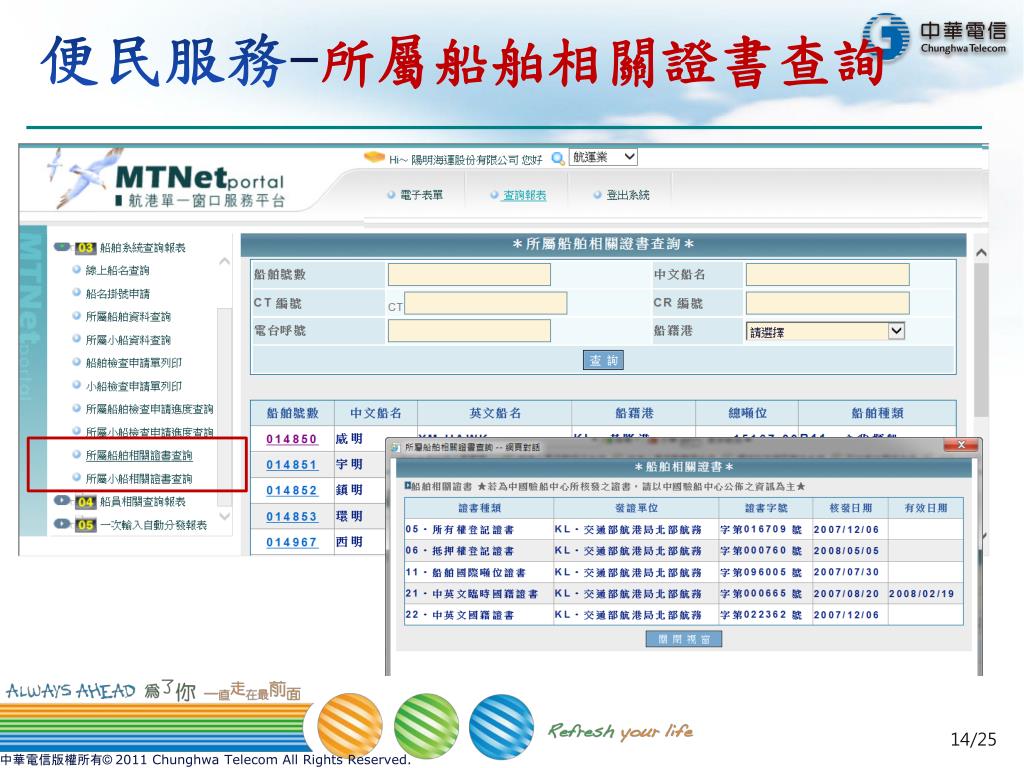Click the 06．抵押權登記證書 row
This screenshot has width=1024, height=768.
[x=684, y=551]
